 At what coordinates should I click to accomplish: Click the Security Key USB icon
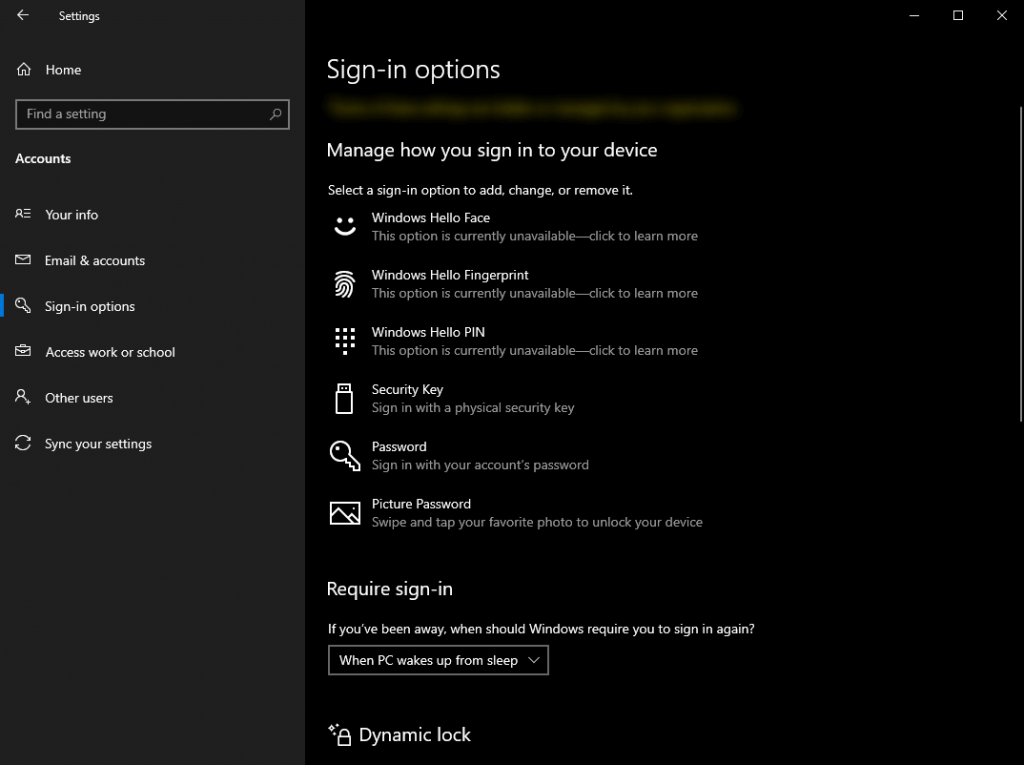tap(344, 399)
